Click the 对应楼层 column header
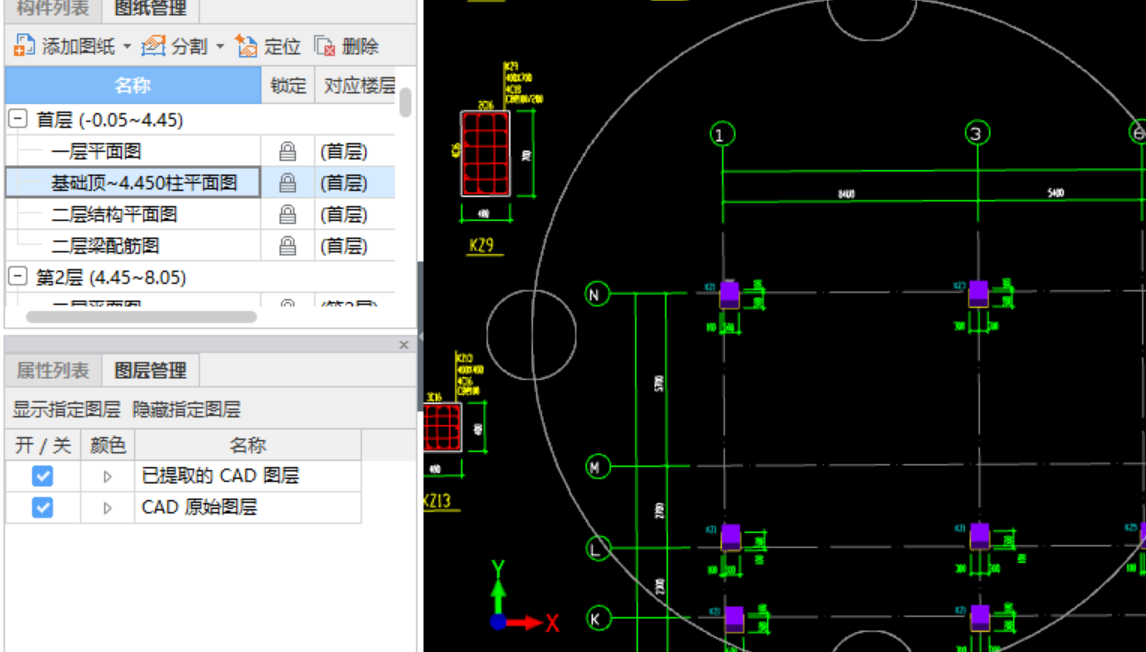Image resolution: width=1146 pixels, height=652 pixels. [x=355, y=85]
